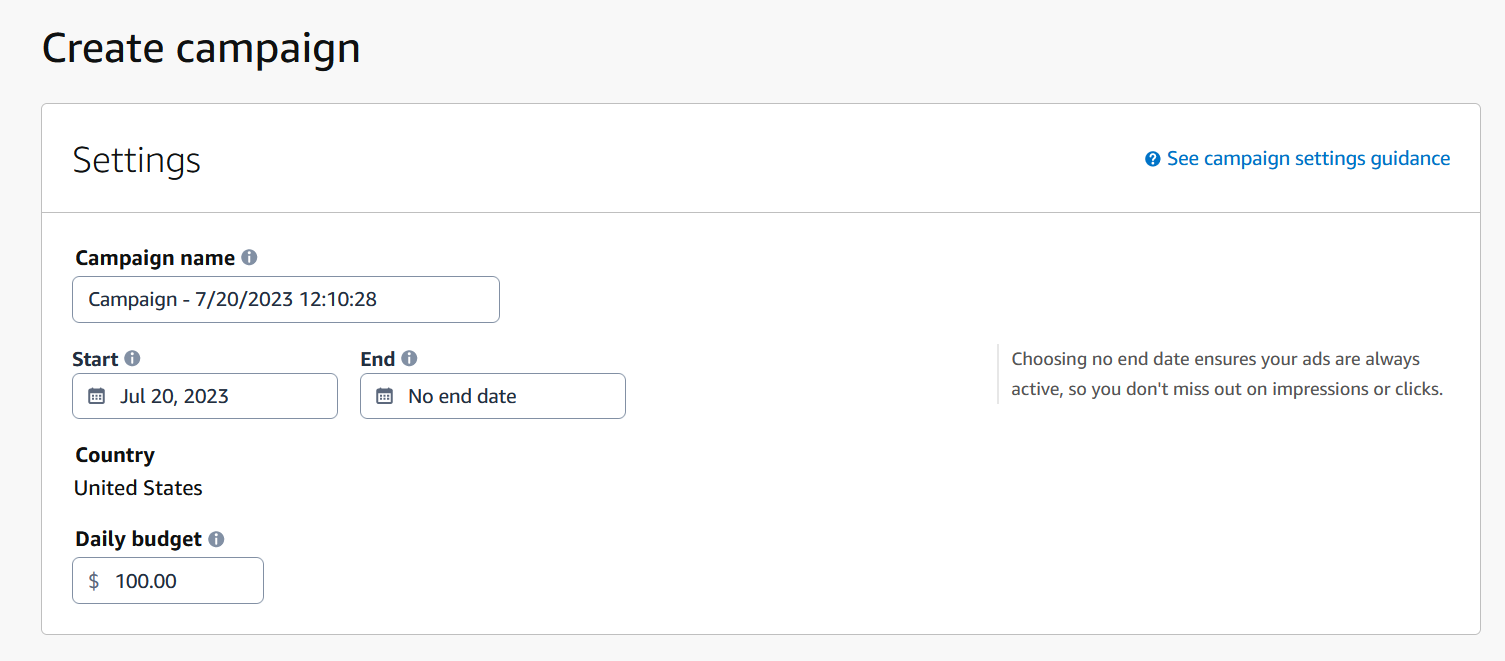Click question mark icon beside settings guidance

pos(1153,159)
